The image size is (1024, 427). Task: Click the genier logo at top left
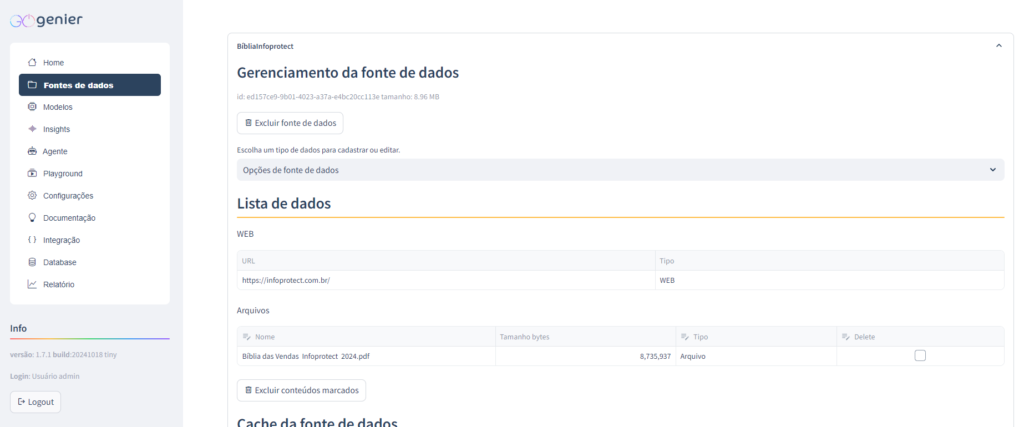pos(47,20)
